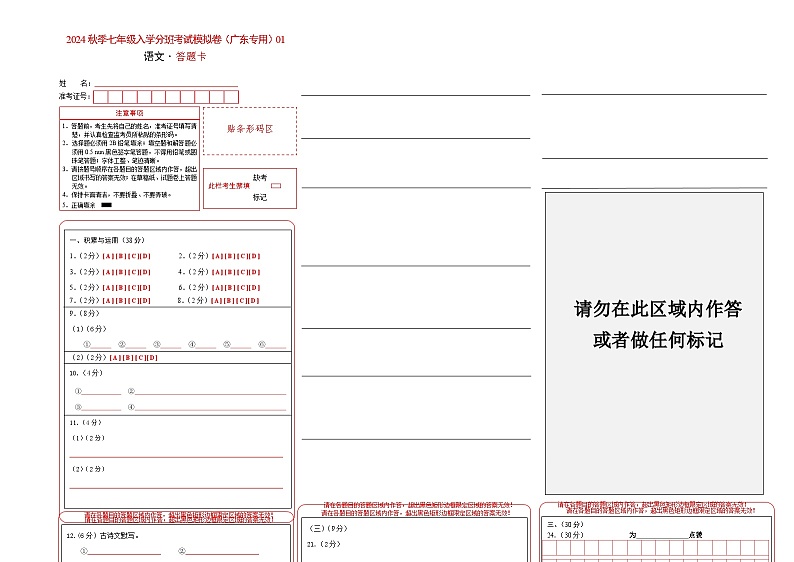Tick the 缺考标记 absent-mark box

point(276,186)
